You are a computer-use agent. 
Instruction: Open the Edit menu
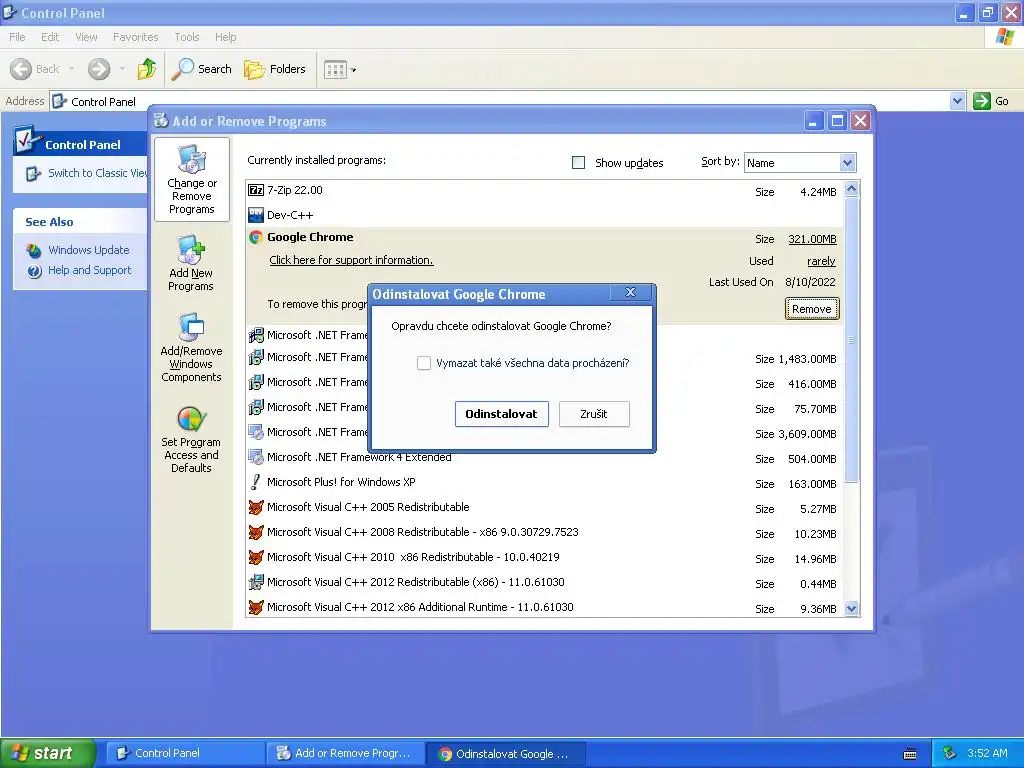click(50, 37)
